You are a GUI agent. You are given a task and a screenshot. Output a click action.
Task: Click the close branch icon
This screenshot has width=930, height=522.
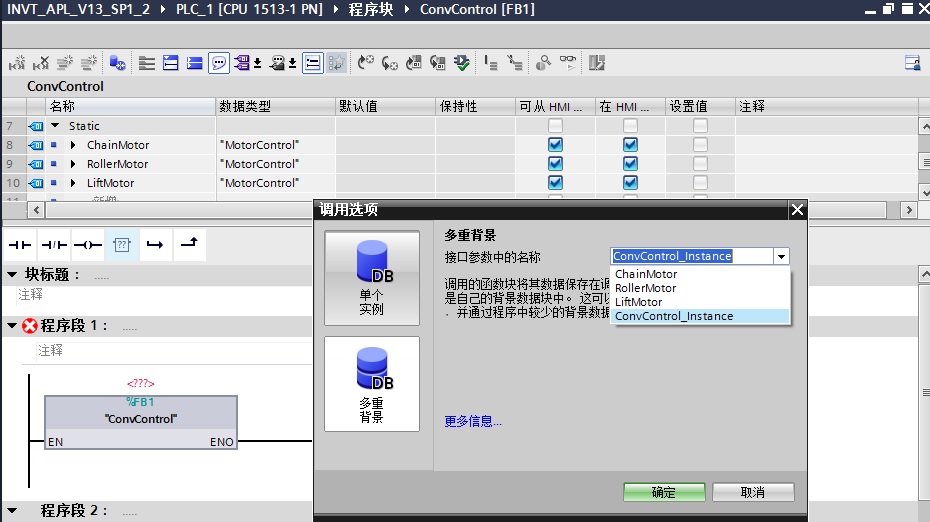188,244
